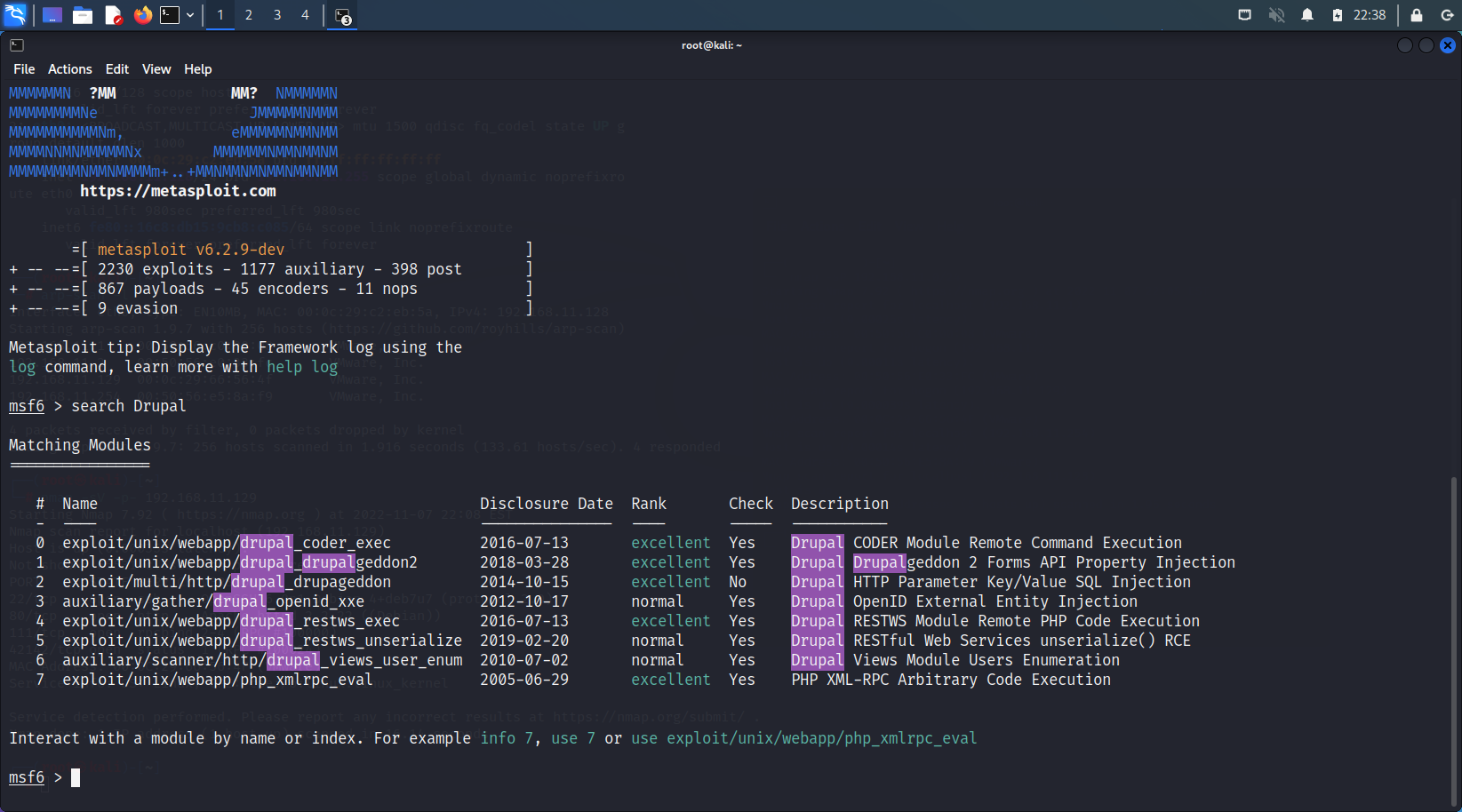Viewport: 1462px width, 812px height.
Task: Maximize the root@kali terminal window
Action: coord(1426,45)
